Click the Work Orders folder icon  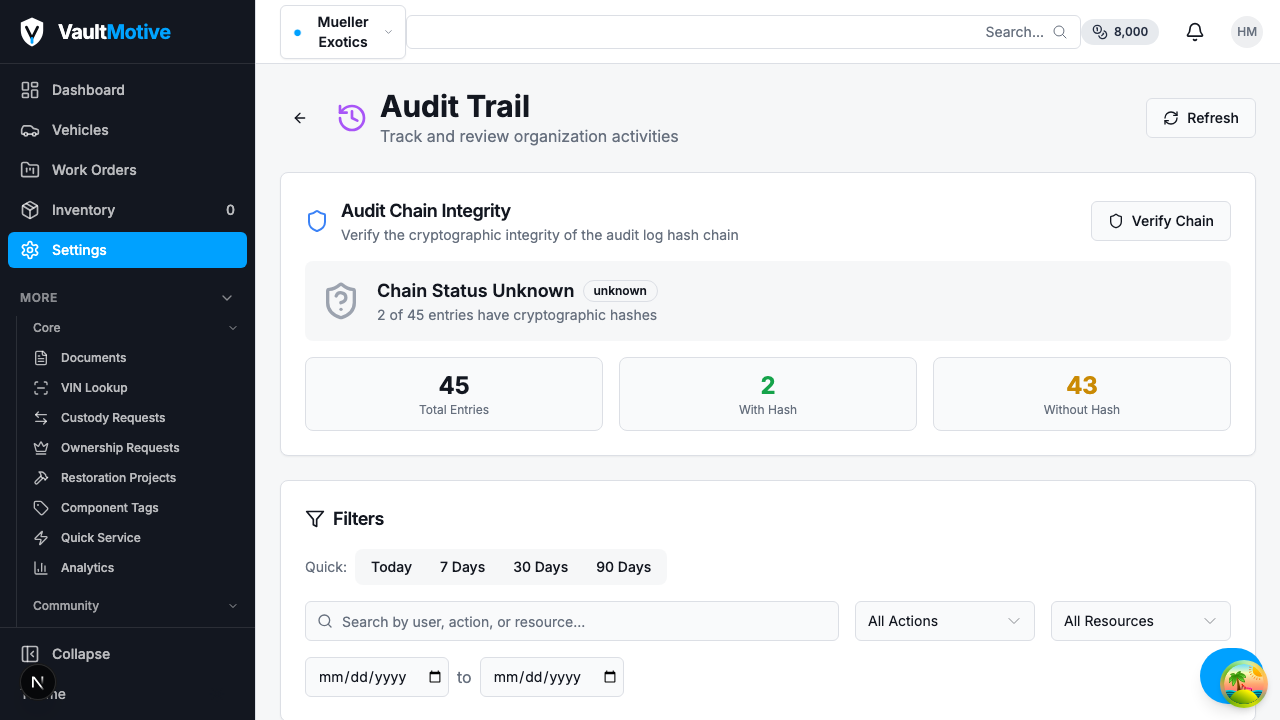30,170
